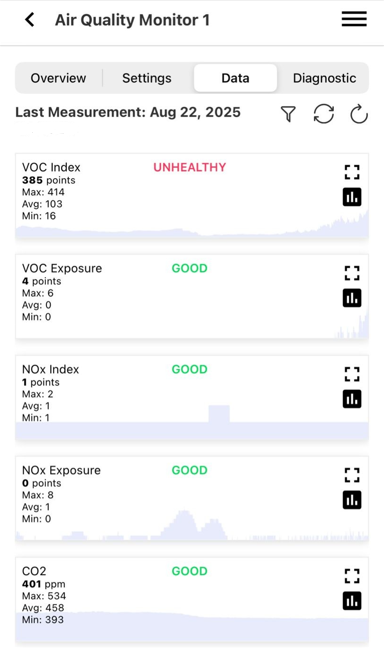Screen dimensions: 384x648
Task: Switch to the Overview tab
Action: (58, 78)
